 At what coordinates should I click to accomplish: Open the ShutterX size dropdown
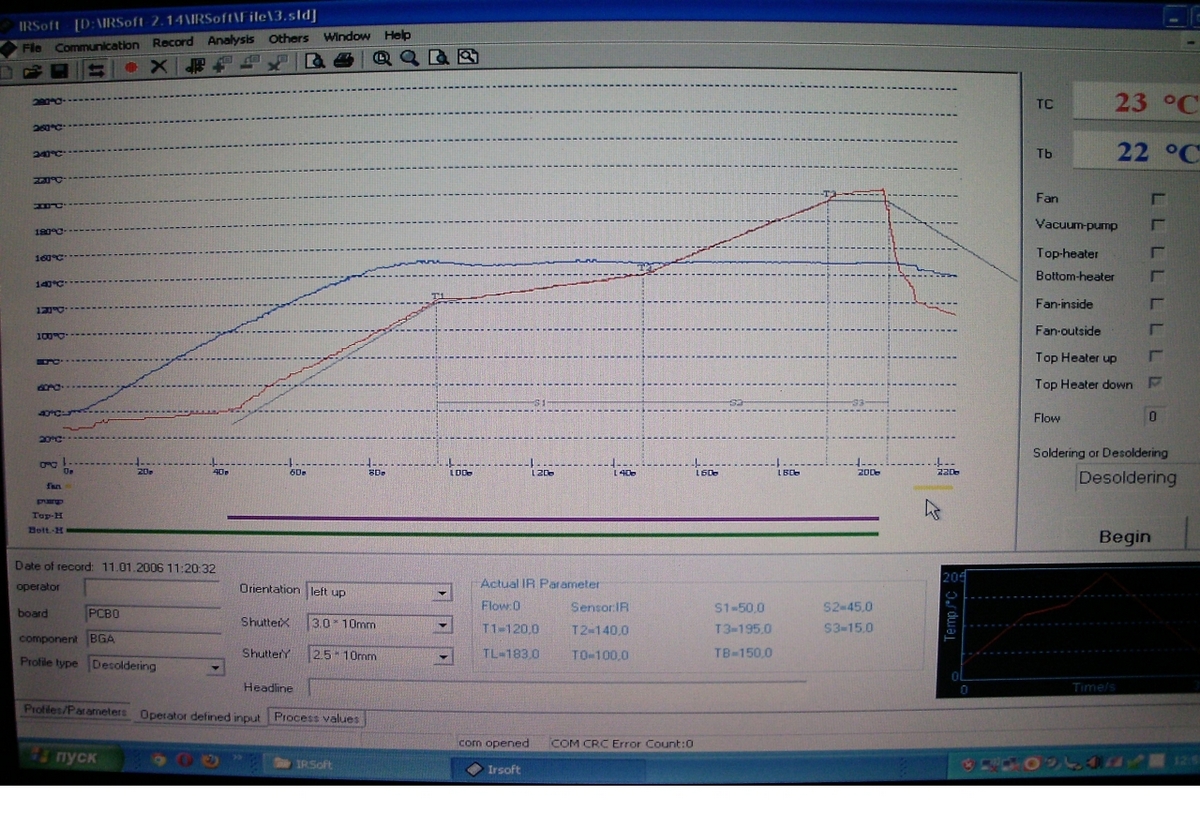pyautogui.click(x=442, y=626)
